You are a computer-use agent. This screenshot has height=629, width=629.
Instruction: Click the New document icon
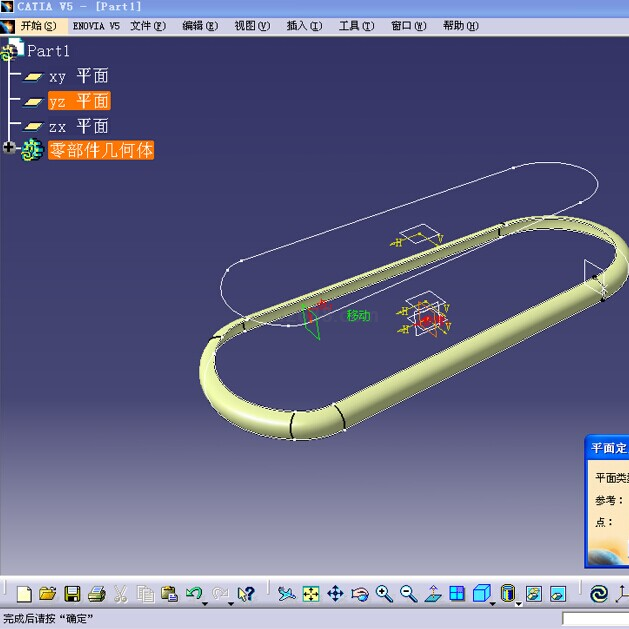click(24, 594)
